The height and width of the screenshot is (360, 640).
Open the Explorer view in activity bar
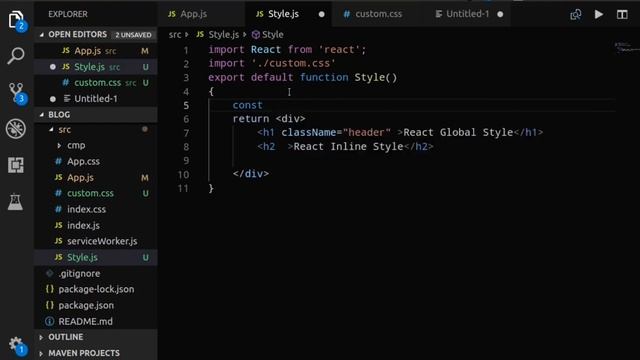point(16,20)
